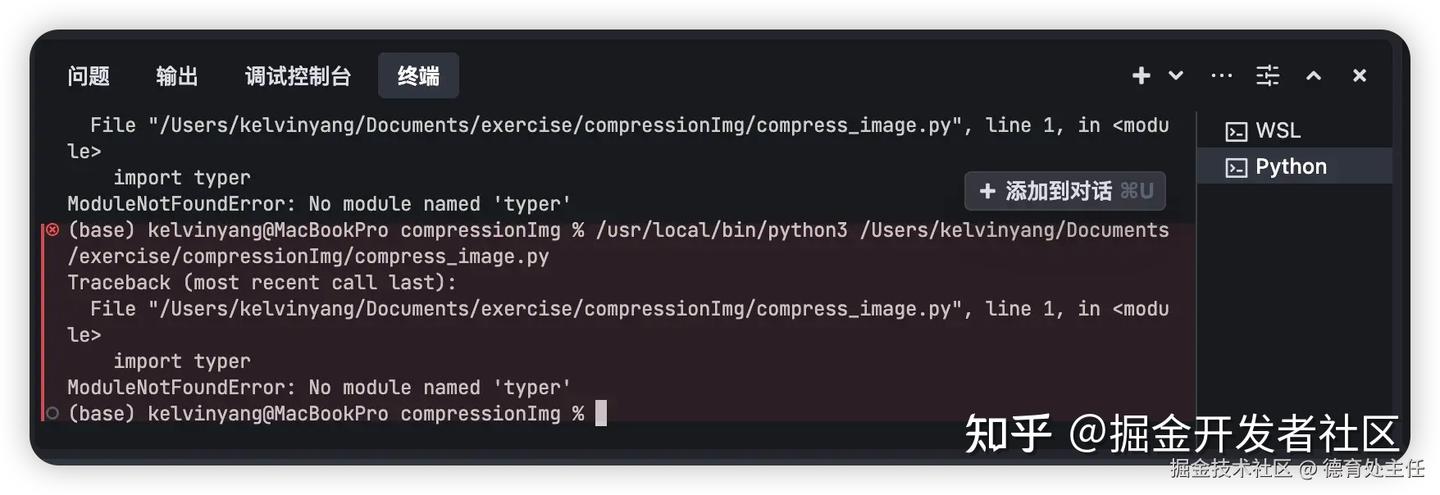Open the terminal launch profile dropdown chevron
This screenshot has height=495, width=1440.
[1176, 76]
